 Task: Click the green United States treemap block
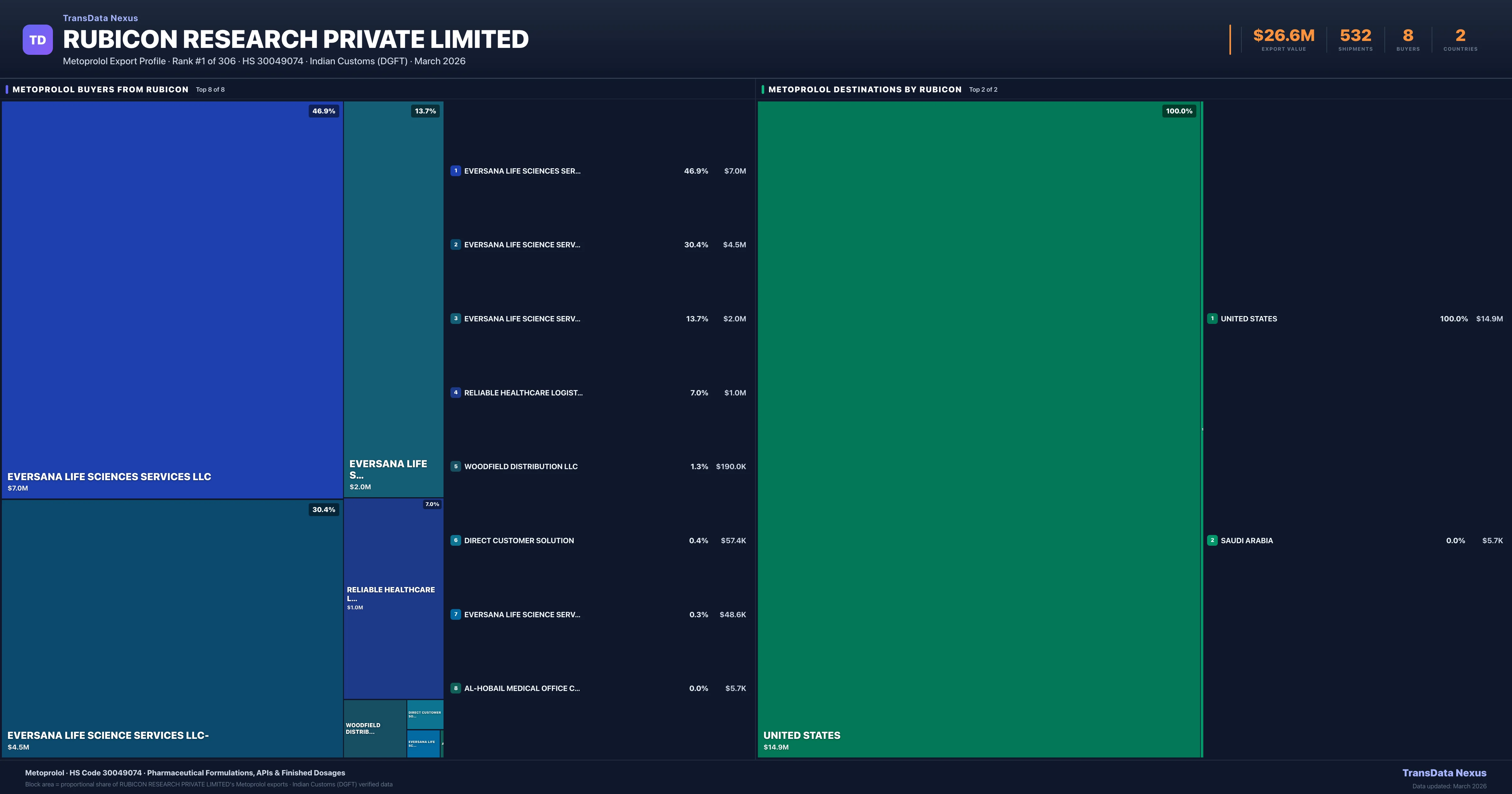[979, 429]
